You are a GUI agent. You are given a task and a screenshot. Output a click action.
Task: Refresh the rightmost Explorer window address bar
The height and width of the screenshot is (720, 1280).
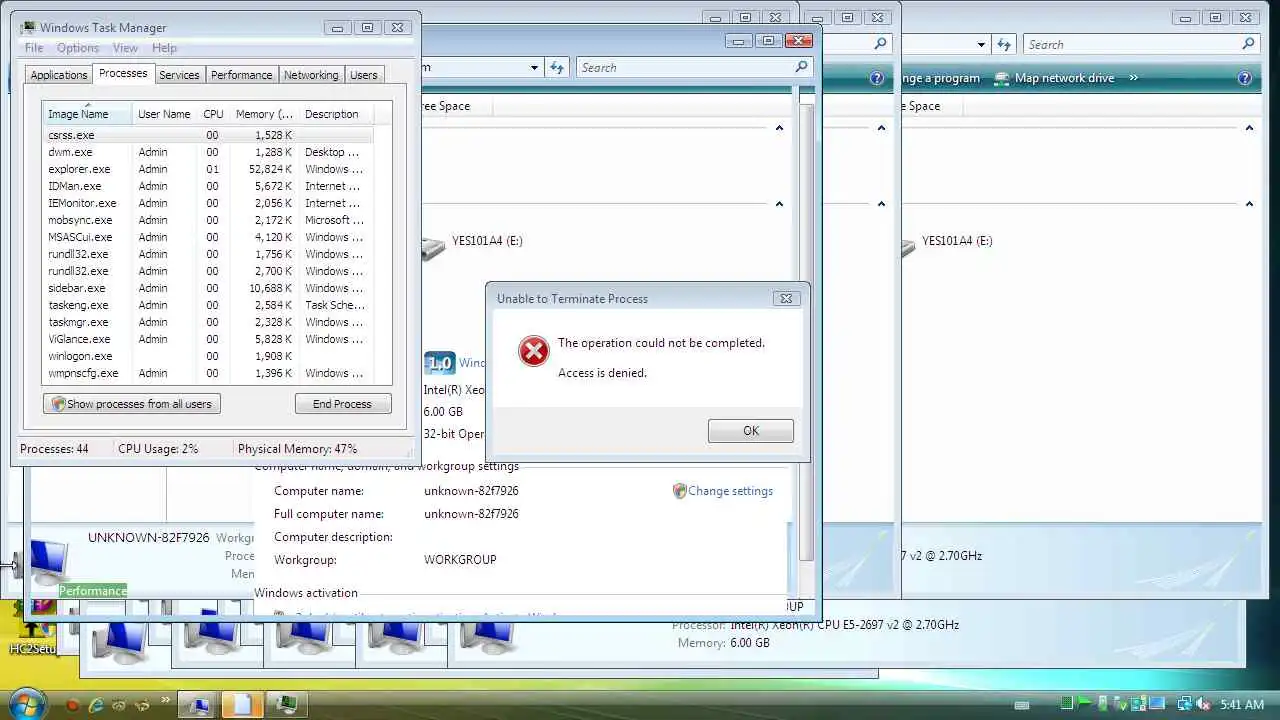(x=1004, y=44)
